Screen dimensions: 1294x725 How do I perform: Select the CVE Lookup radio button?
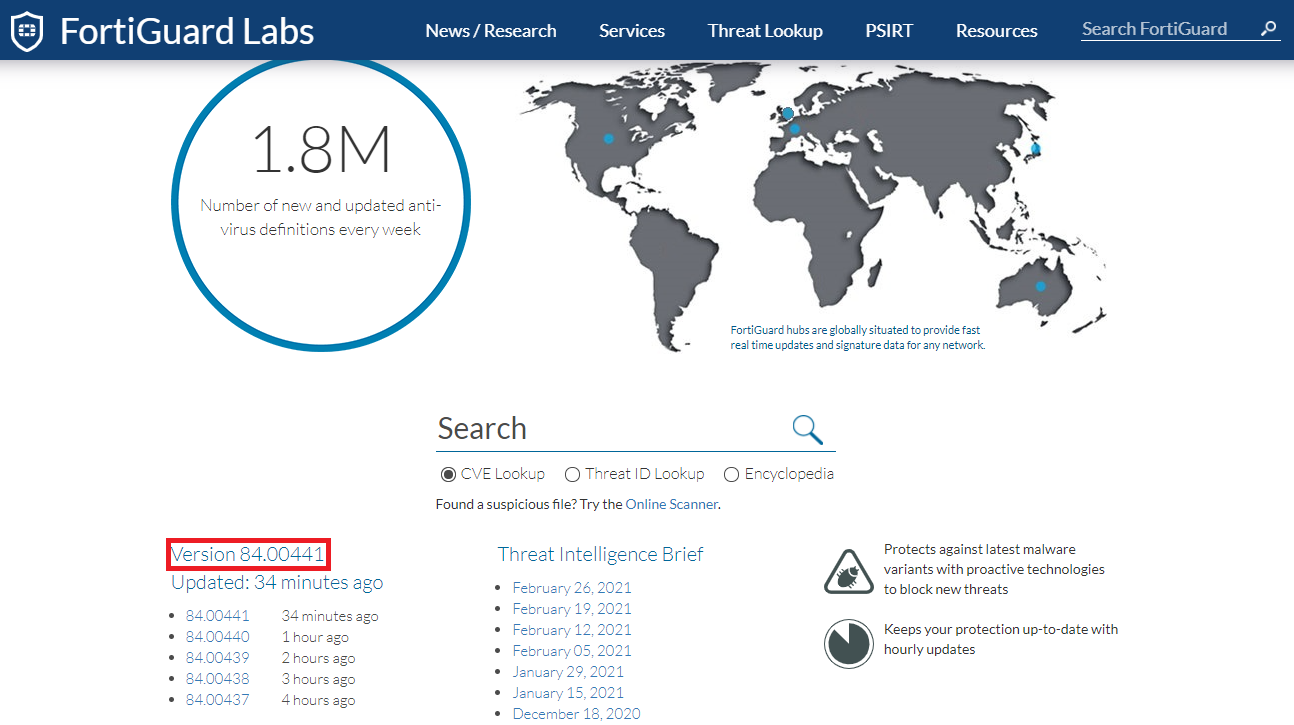coord(448,474)
